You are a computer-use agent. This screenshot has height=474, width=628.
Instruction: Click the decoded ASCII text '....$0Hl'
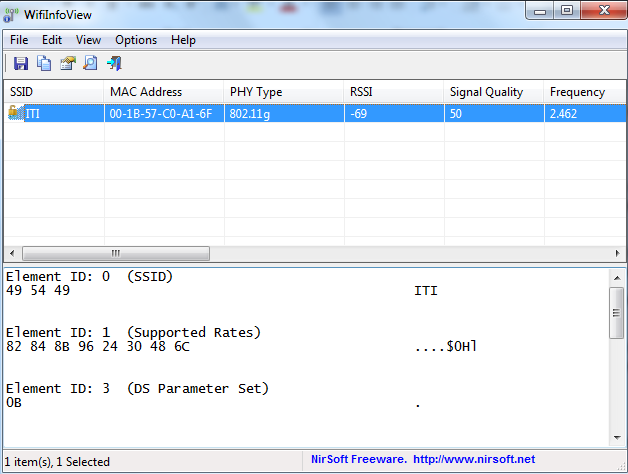pyautogui.click(x=446, y=347)
